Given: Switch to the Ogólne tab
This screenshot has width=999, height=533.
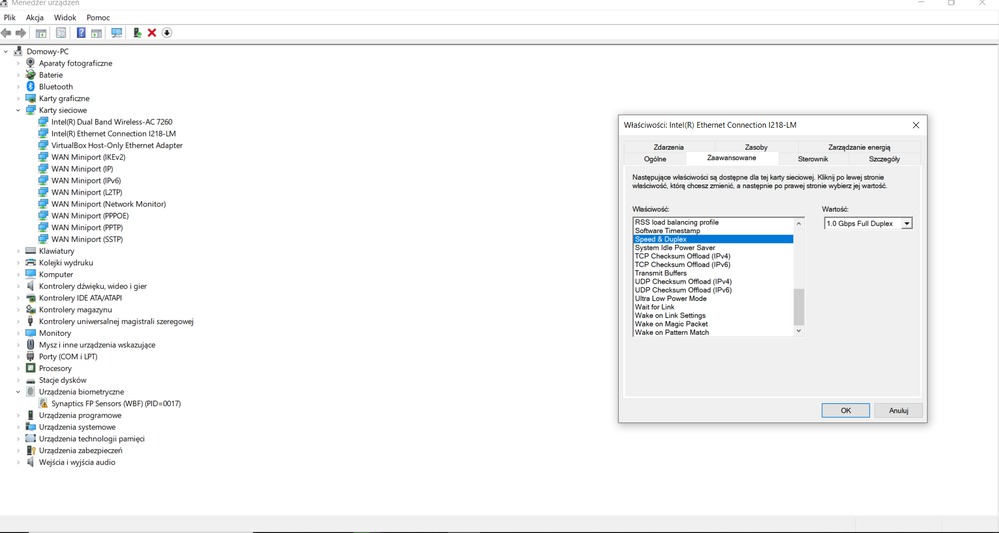Looking at the screenshot, I should click(655, 159).
